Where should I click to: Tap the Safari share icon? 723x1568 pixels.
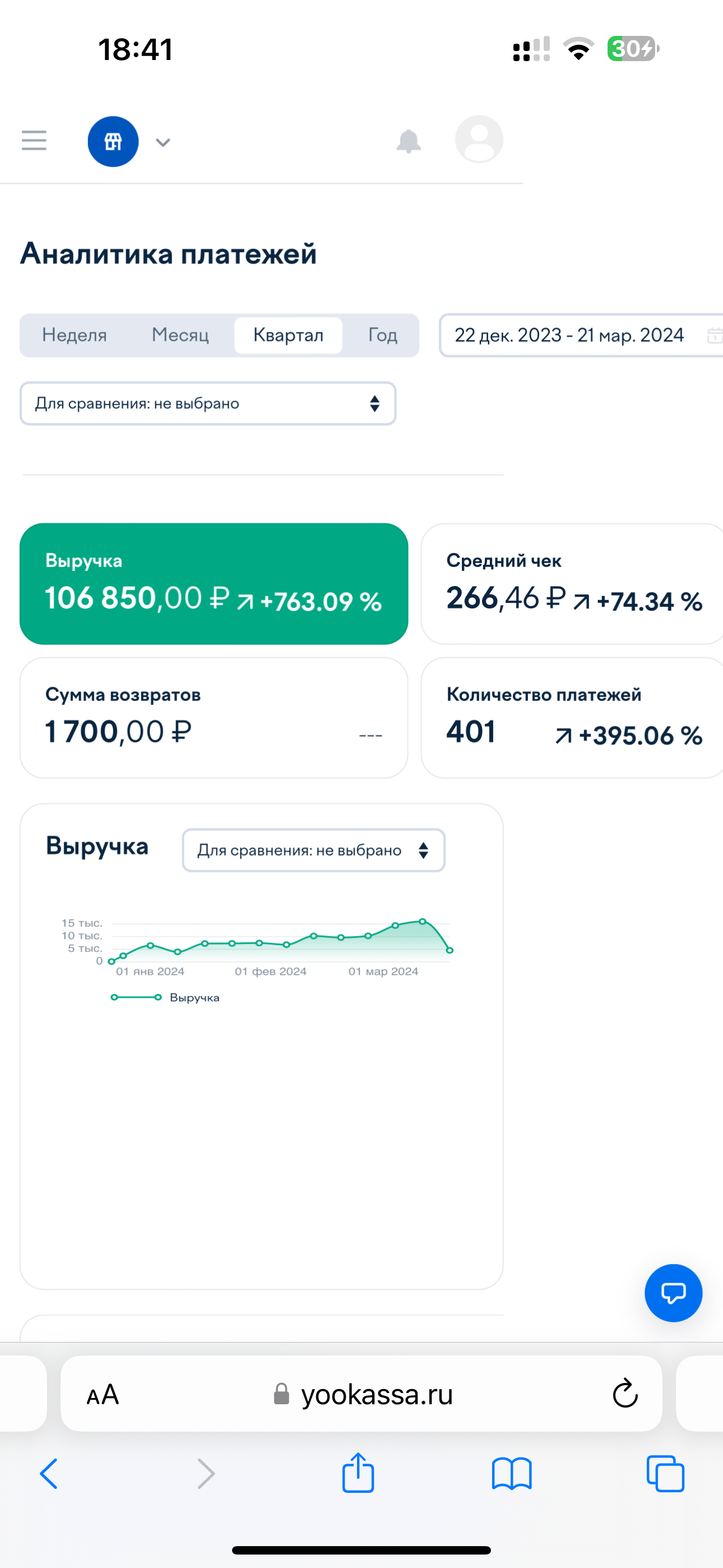[358, 1473]
